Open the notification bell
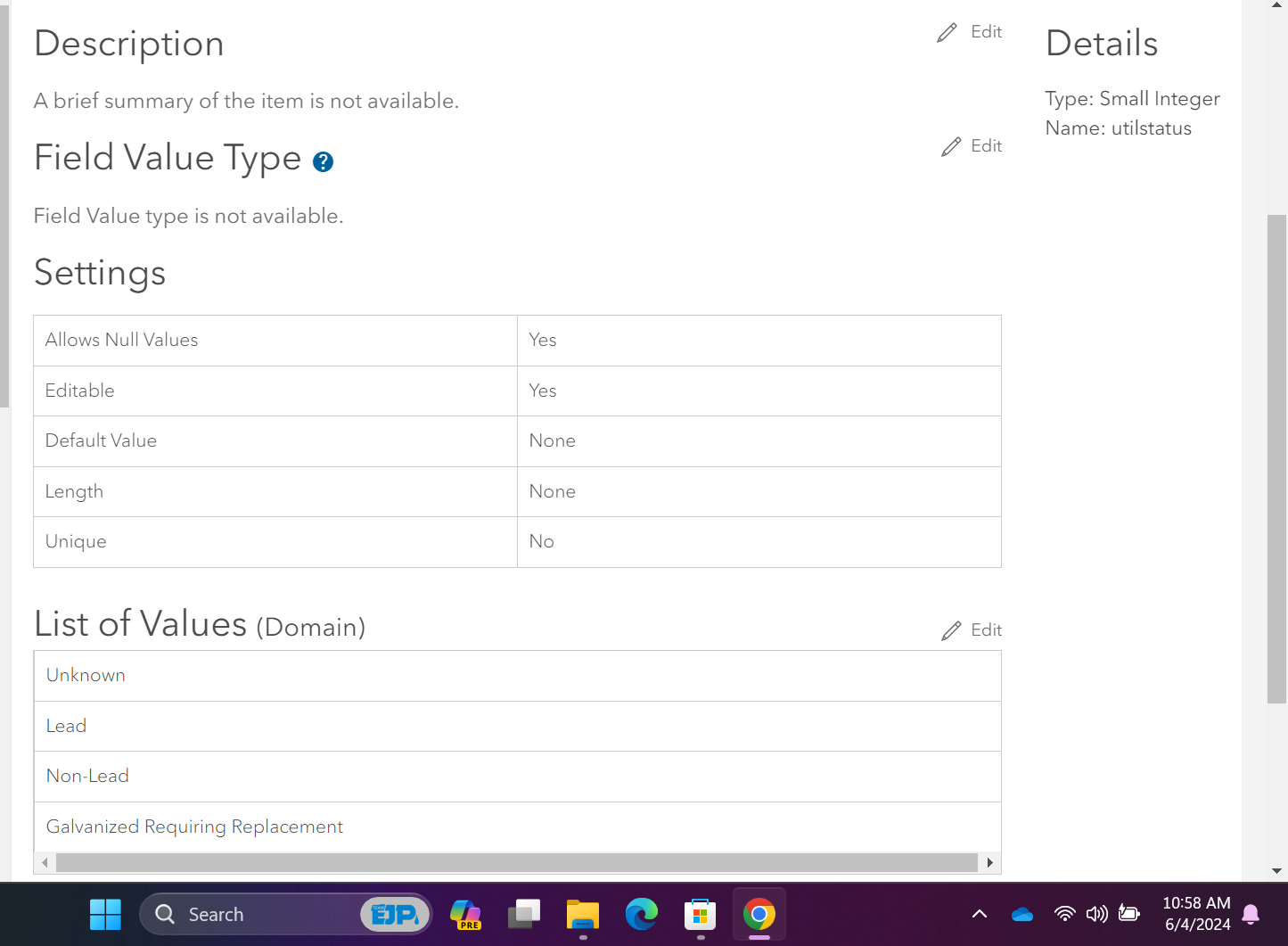The width and height of the screenshot is (1288, 946). pos(1251,914)
